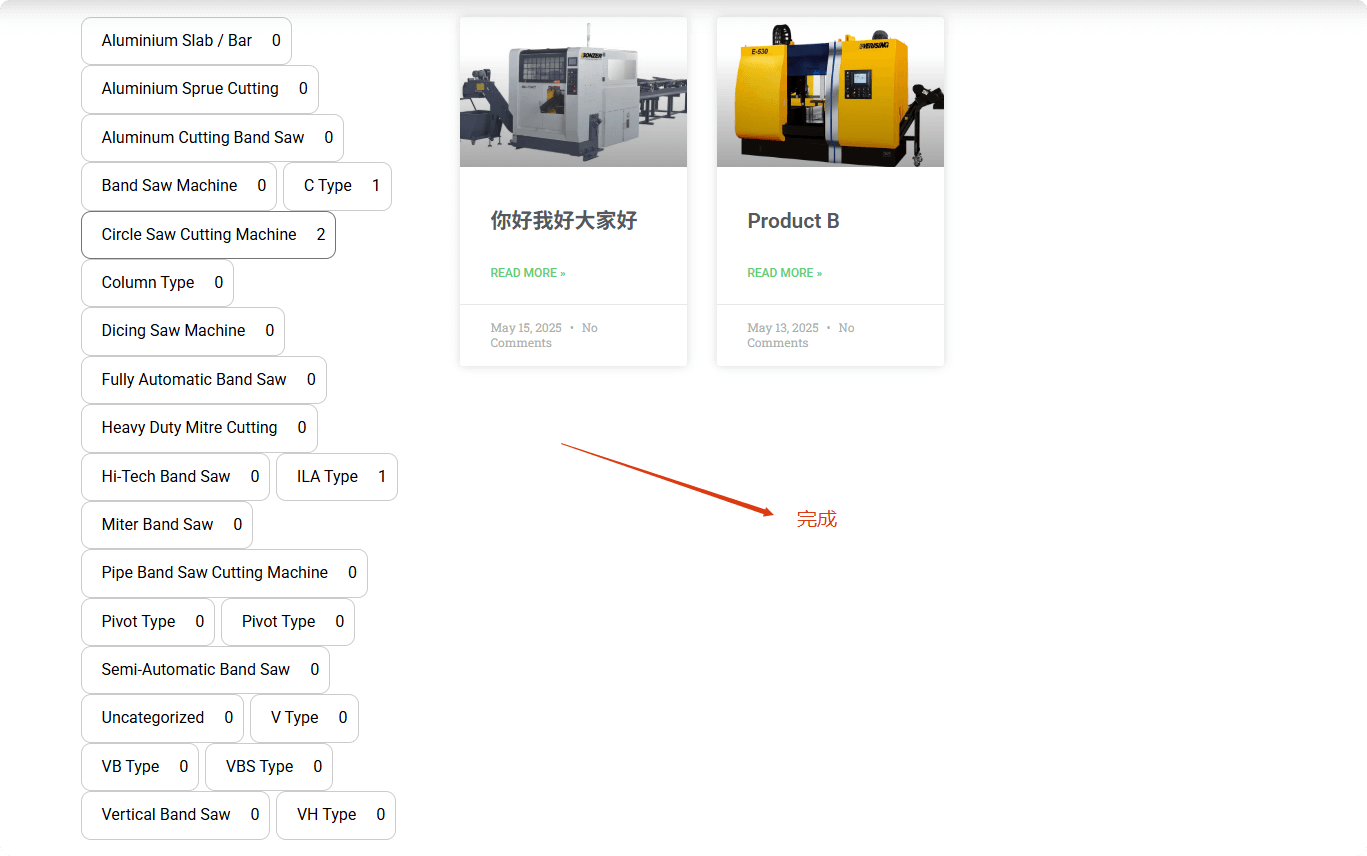This screenshot has width=1367, height=856.
Task: Open the 你好我好大家好 post title
Action: [564, 221]
